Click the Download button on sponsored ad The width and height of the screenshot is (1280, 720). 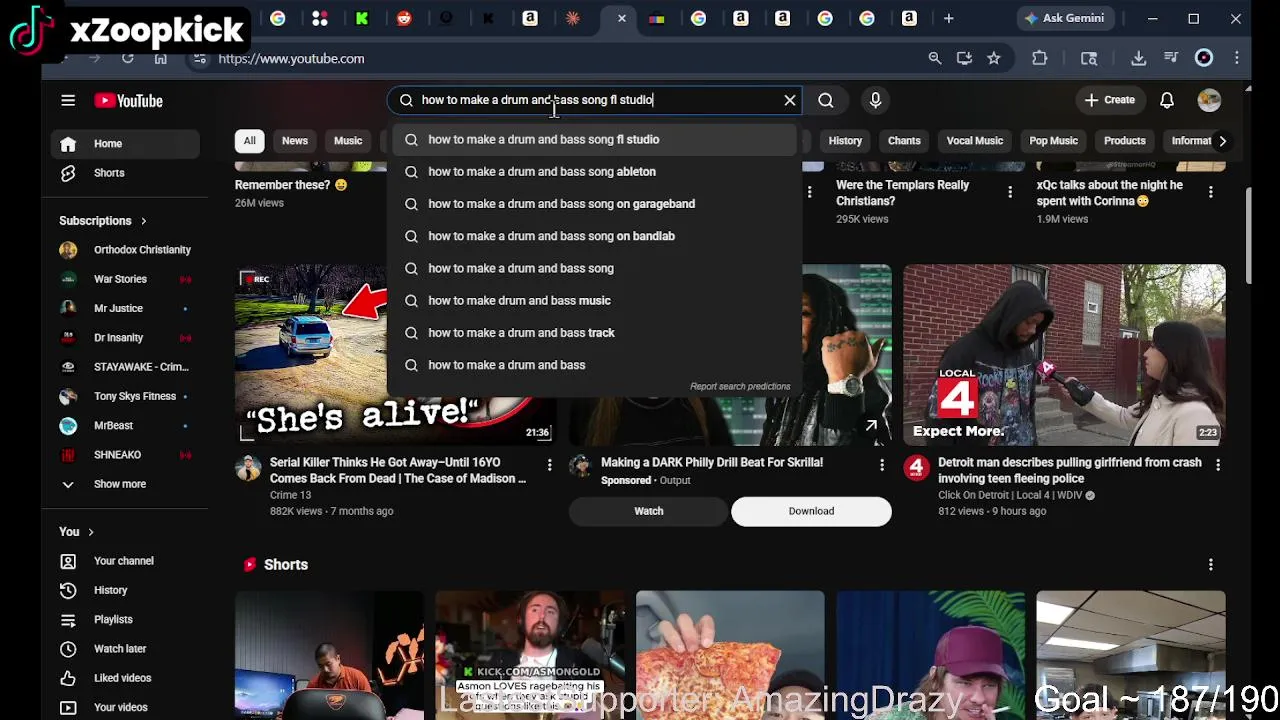coord(811,511)
